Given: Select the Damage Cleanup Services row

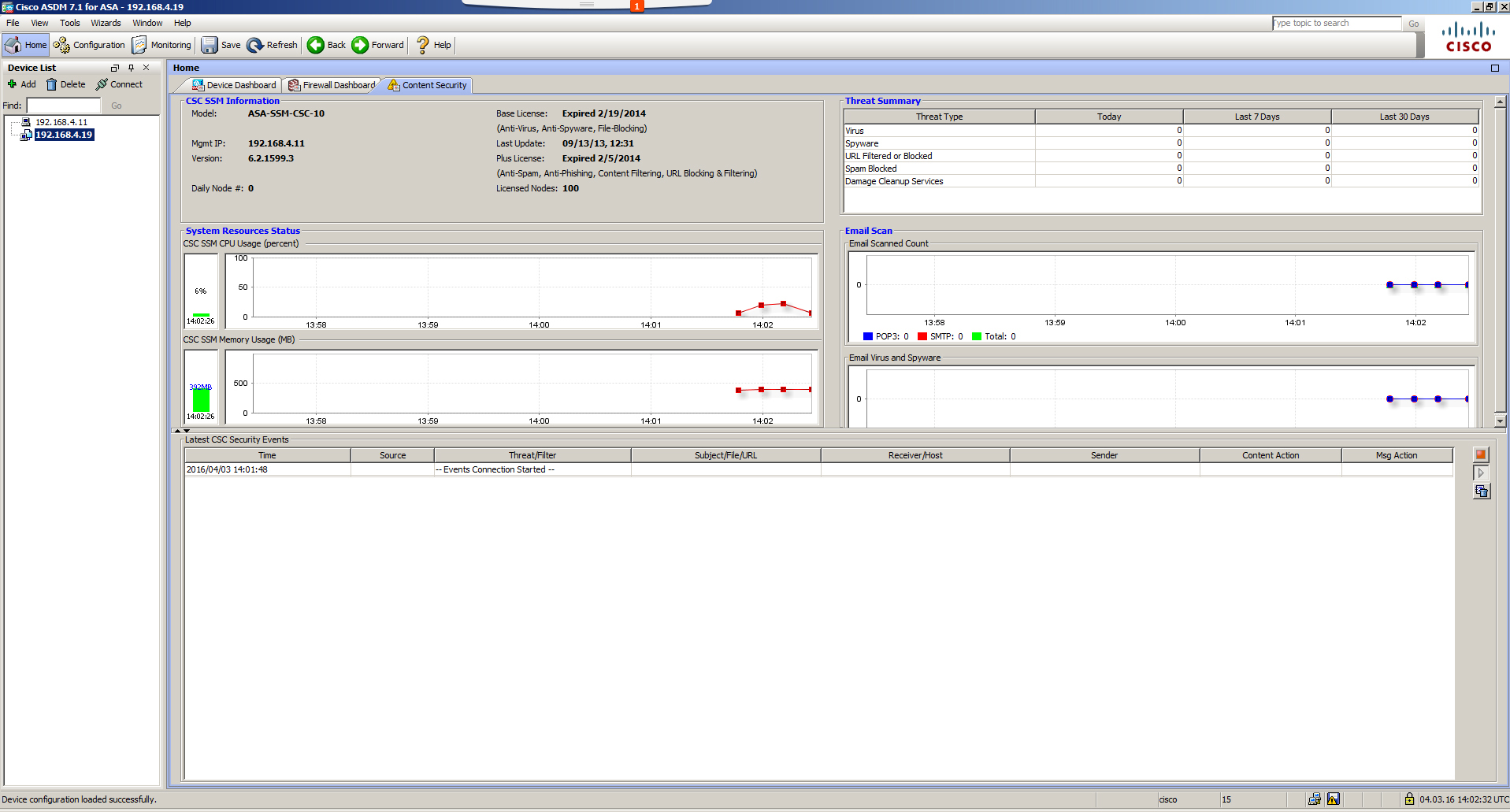Looking at the screenshot, I should [x=1161, y=181].
